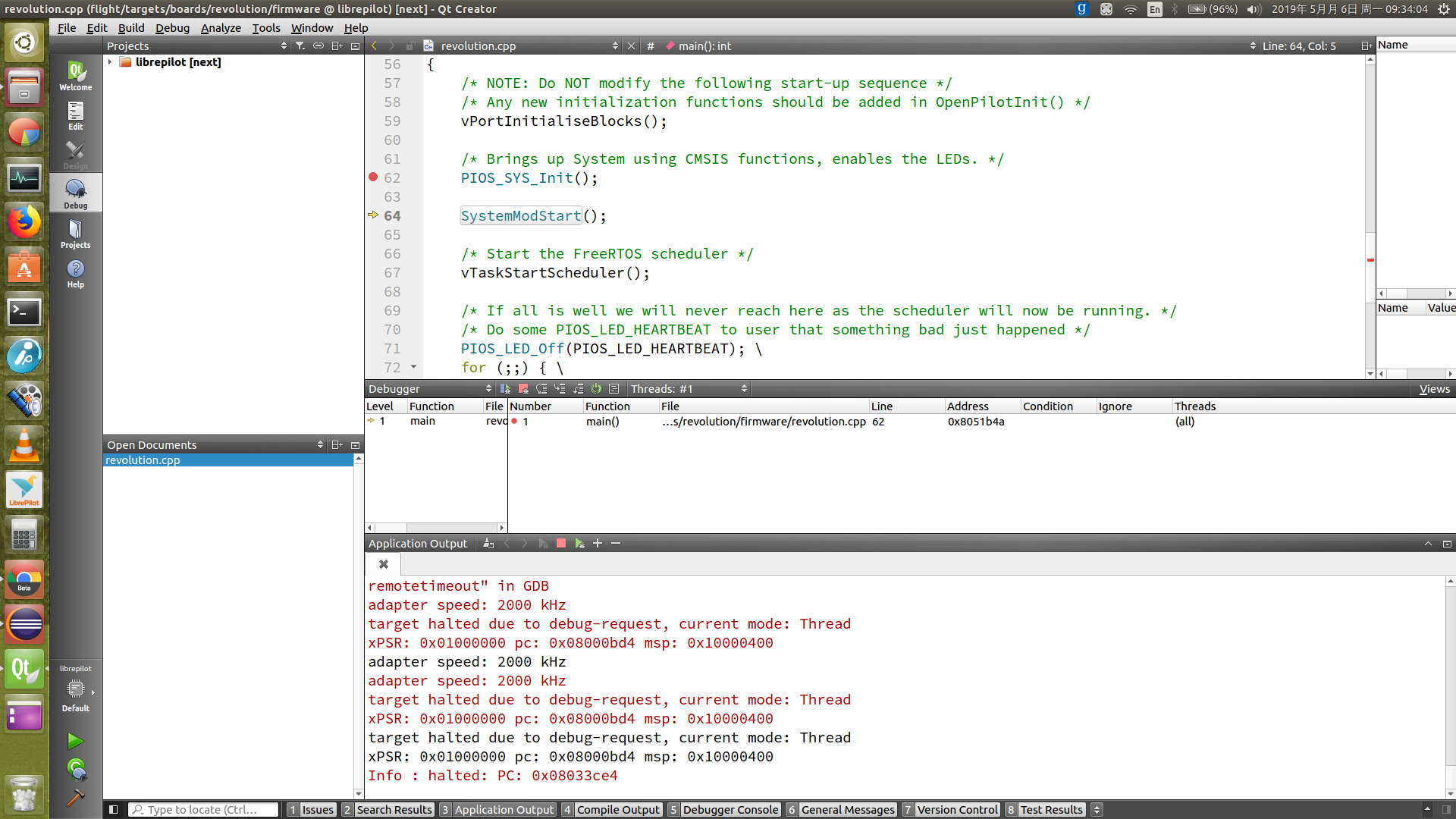Click the Views button in Debugger toolbar

pyautogui.click(x=1433, y=388)
